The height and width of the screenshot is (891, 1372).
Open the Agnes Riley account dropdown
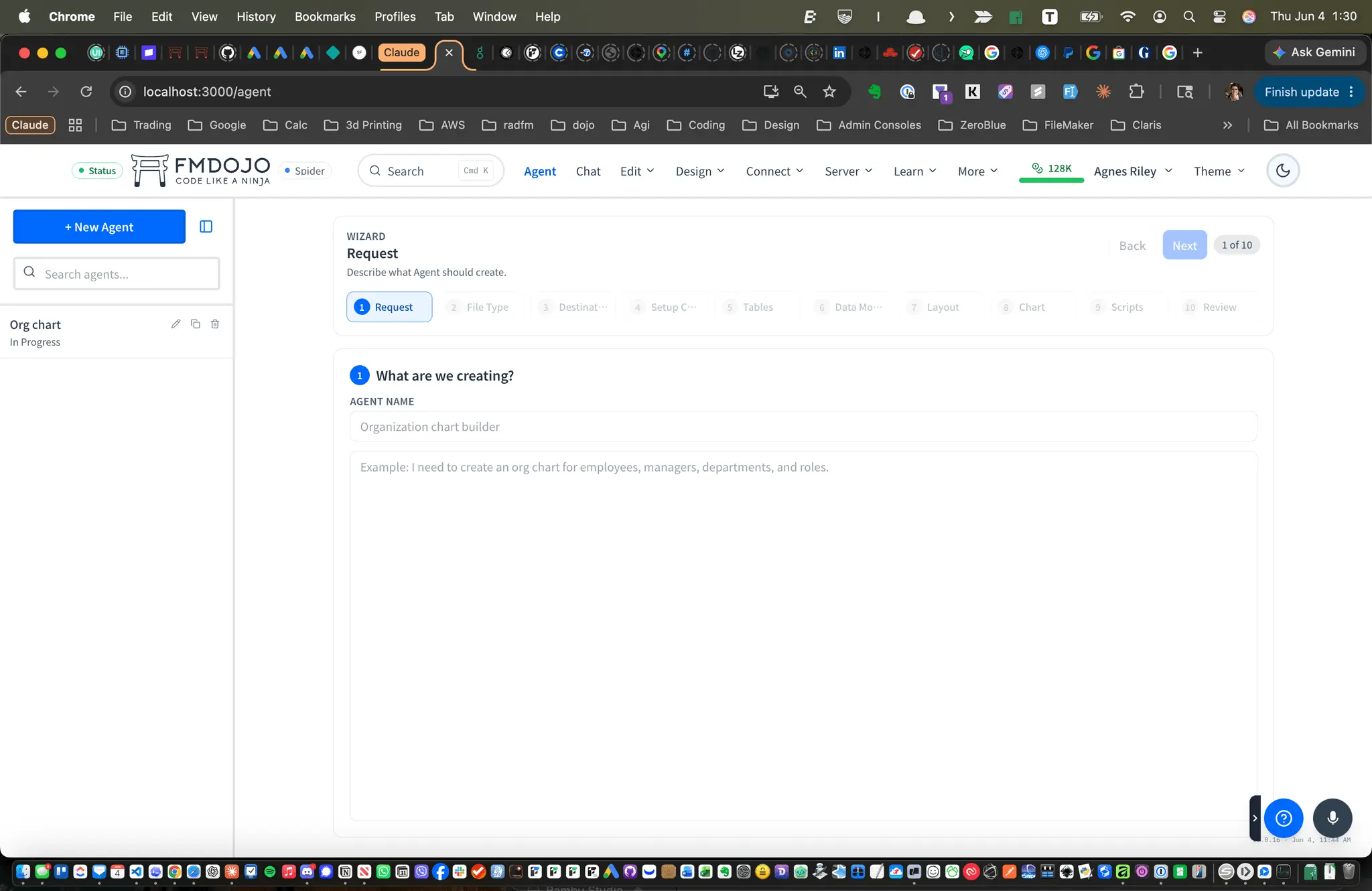[x=1133, y=171]
